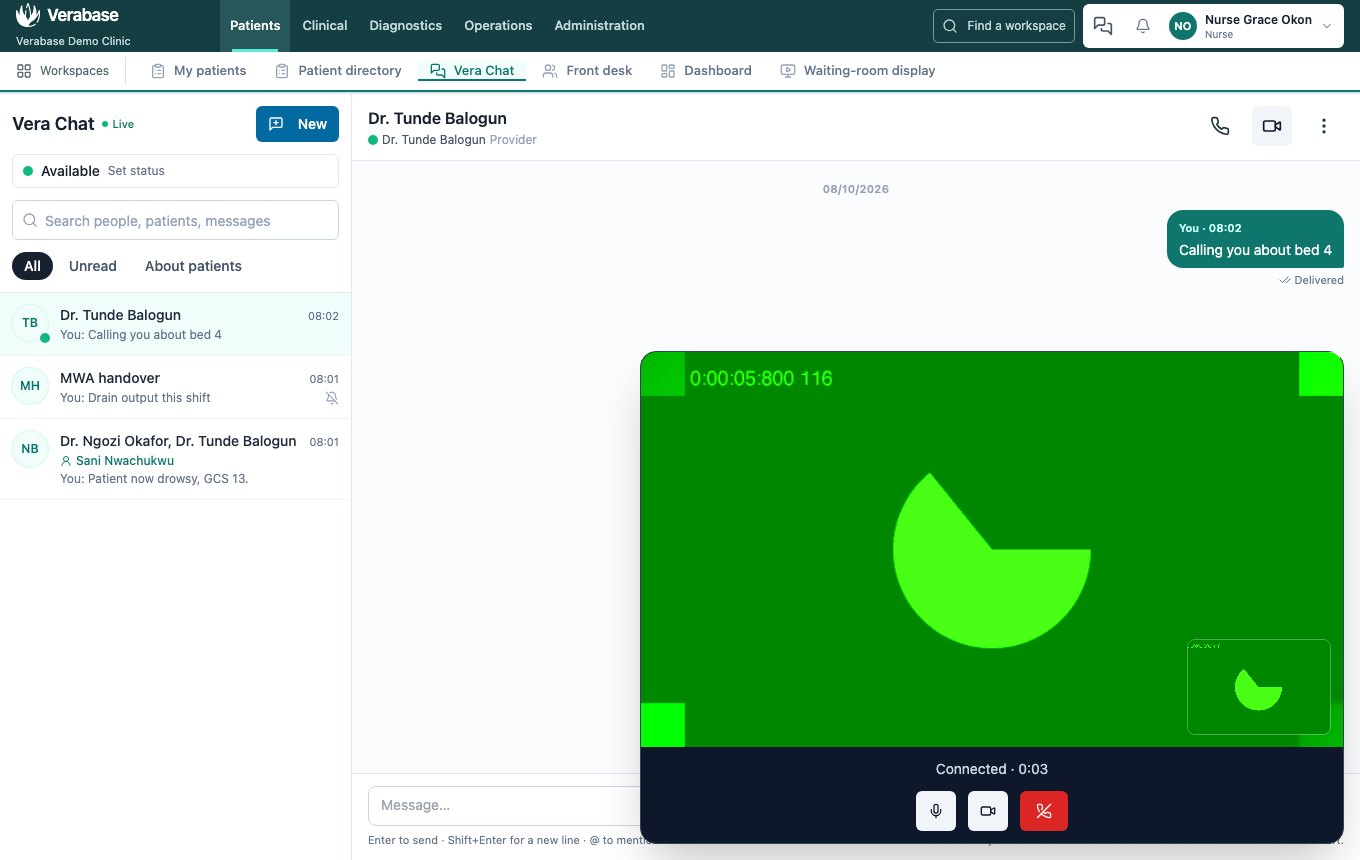This screenshot has height=860, width=1360.
Task: Open the notifications bell
Action: pos(1143,26)
